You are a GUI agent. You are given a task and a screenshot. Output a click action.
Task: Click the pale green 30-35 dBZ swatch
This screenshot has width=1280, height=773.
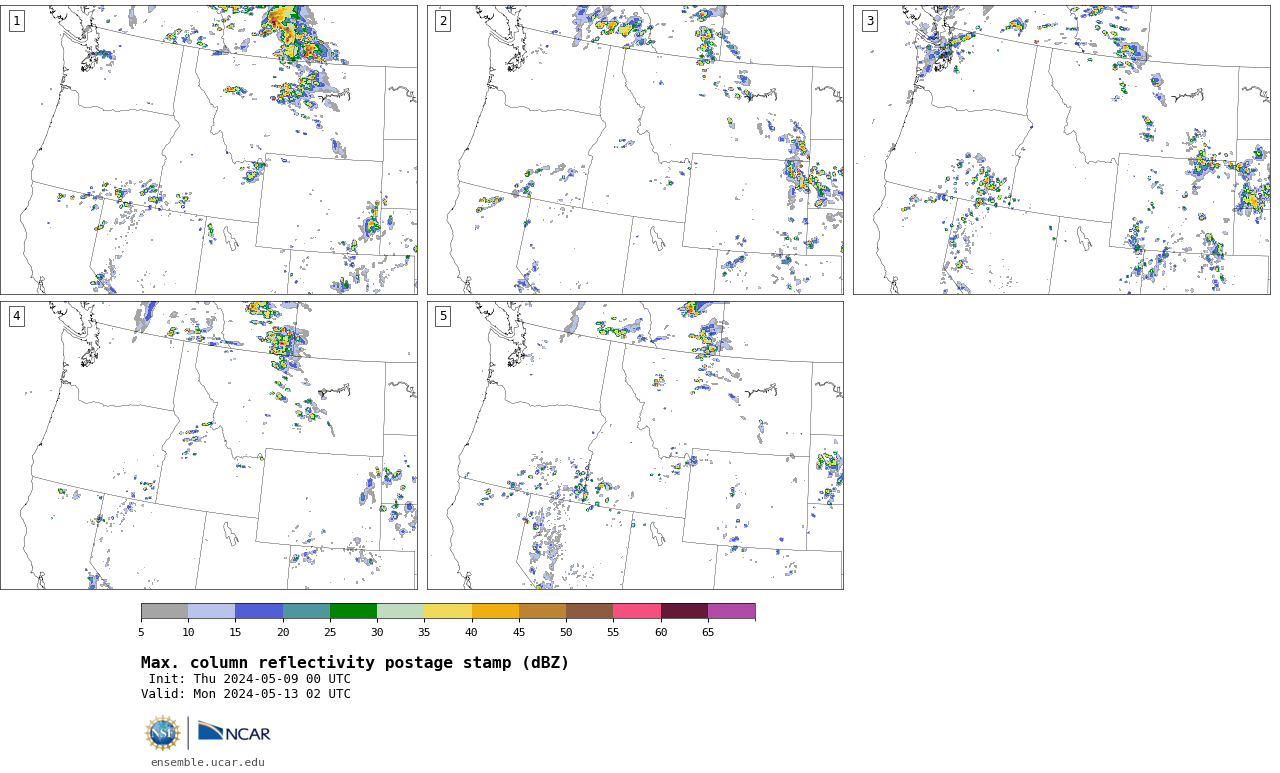point(400,611)
